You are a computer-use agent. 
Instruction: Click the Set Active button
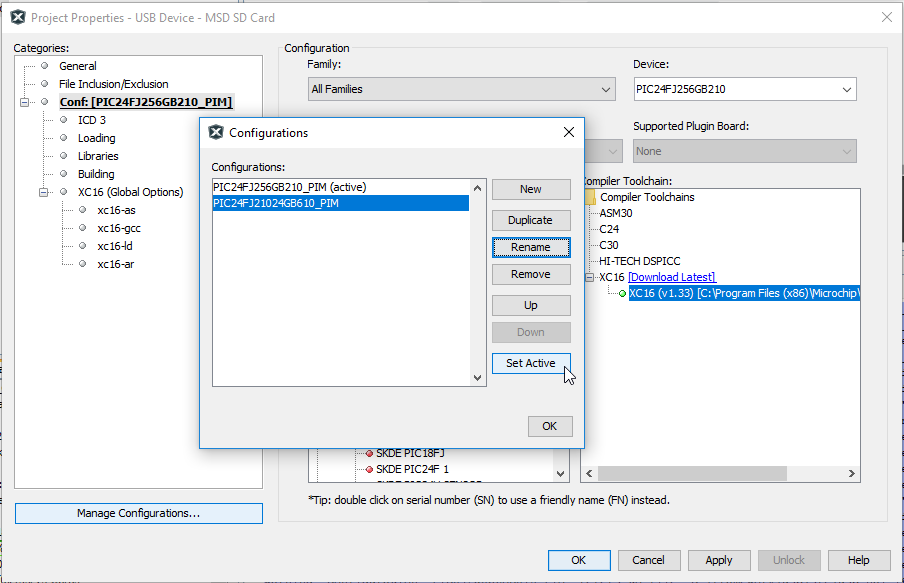[531, 363]
